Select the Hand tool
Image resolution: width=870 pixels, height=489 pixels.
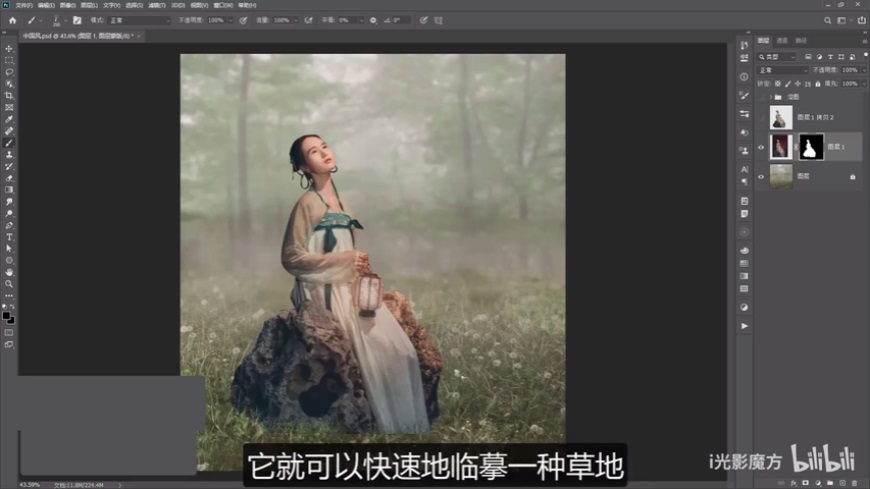point(9,272)
